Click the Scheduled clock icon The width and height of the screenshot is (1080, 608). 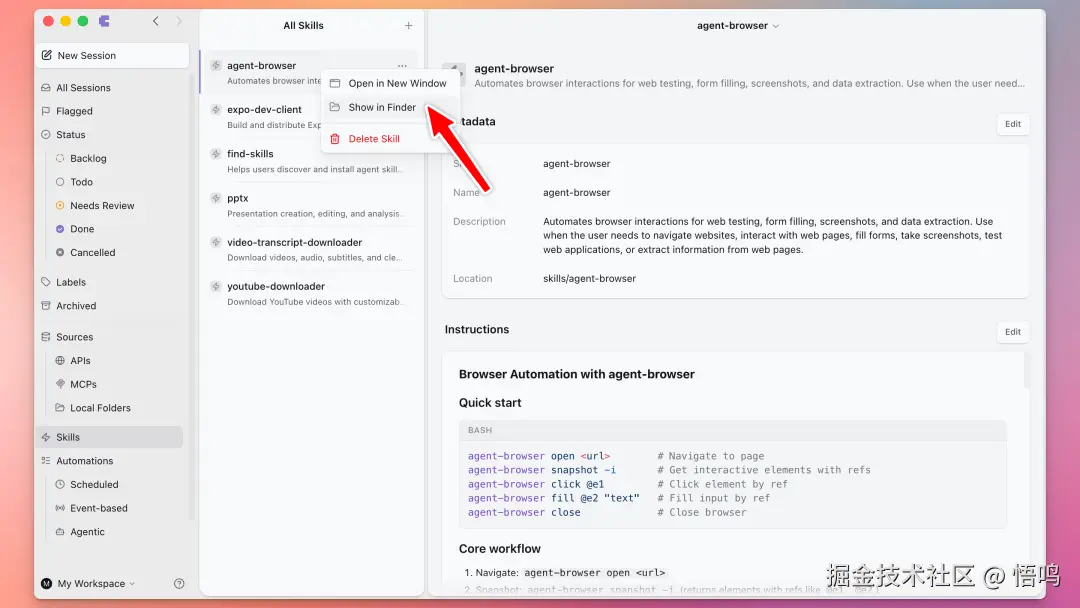pyautogui.click(x=60, y=484)
